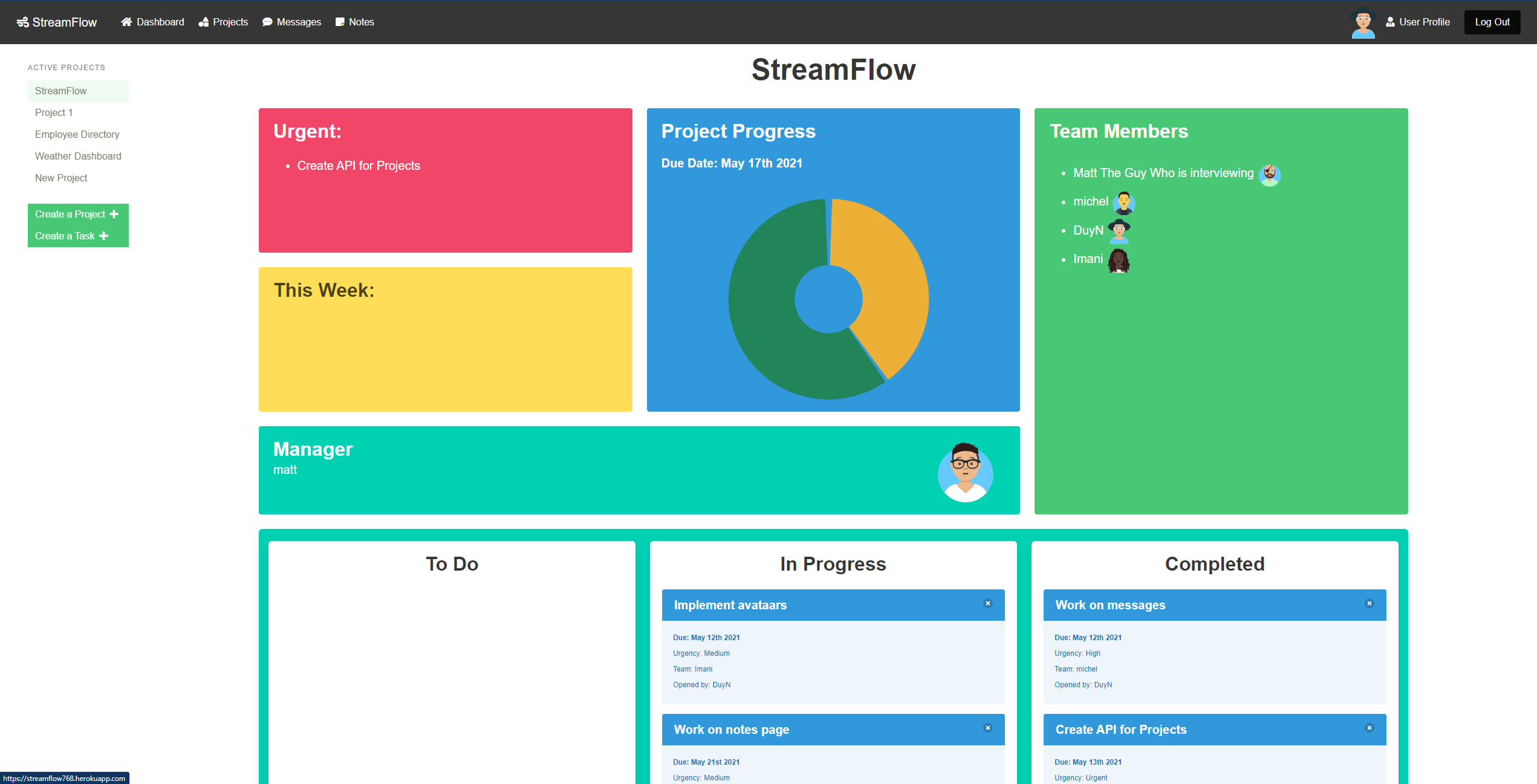Click Create a Task button

pos(72,236)
